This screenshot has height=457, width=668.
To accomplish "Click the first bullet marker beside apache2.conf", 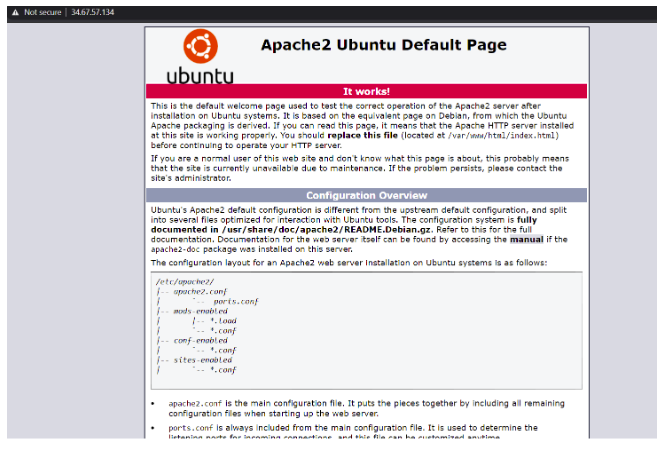I will [153, 402].
